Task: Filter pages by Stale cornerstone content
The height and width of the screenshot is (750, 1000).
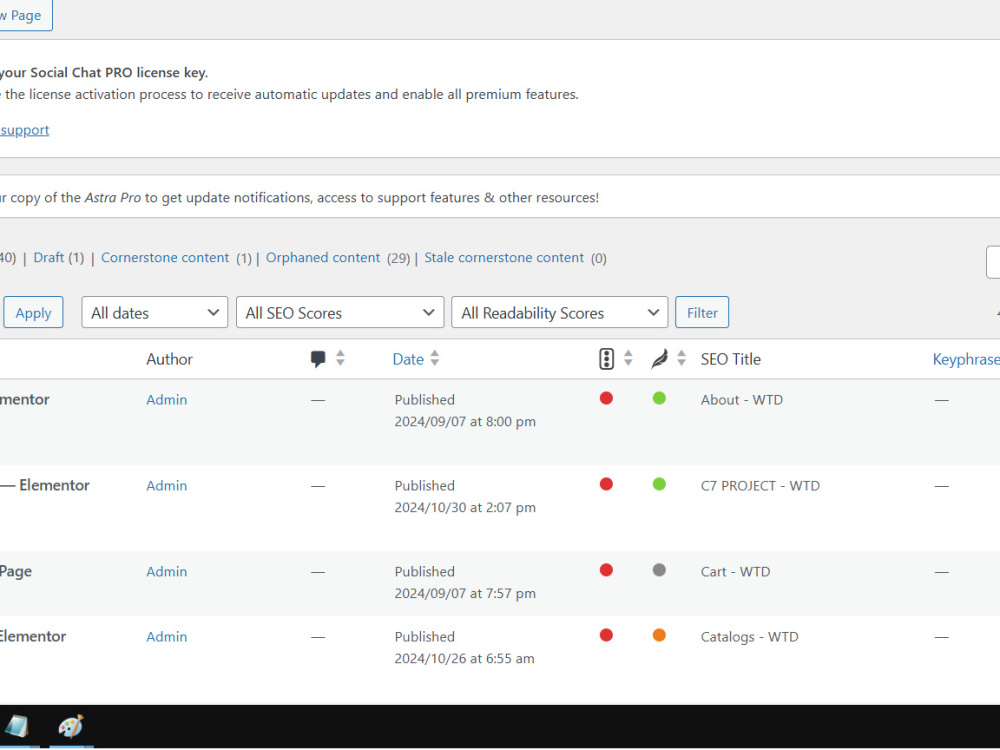Action: click(504, 258)
